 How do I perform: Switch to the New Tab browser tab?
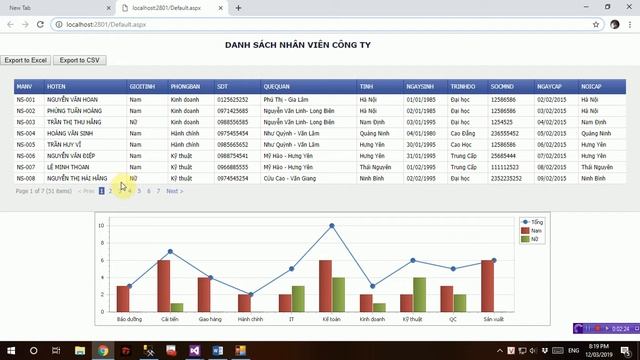pyautogui.click(x=57, y=8)
